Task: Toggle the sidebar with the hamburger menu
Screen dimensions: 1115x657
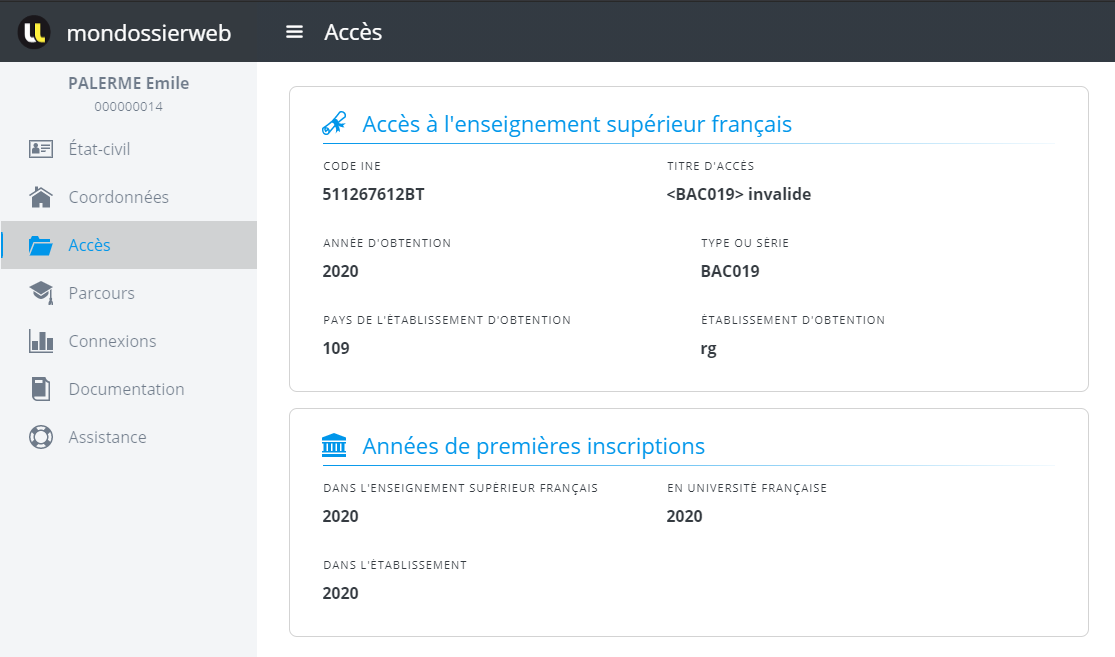Action: [x=294, y=32]
